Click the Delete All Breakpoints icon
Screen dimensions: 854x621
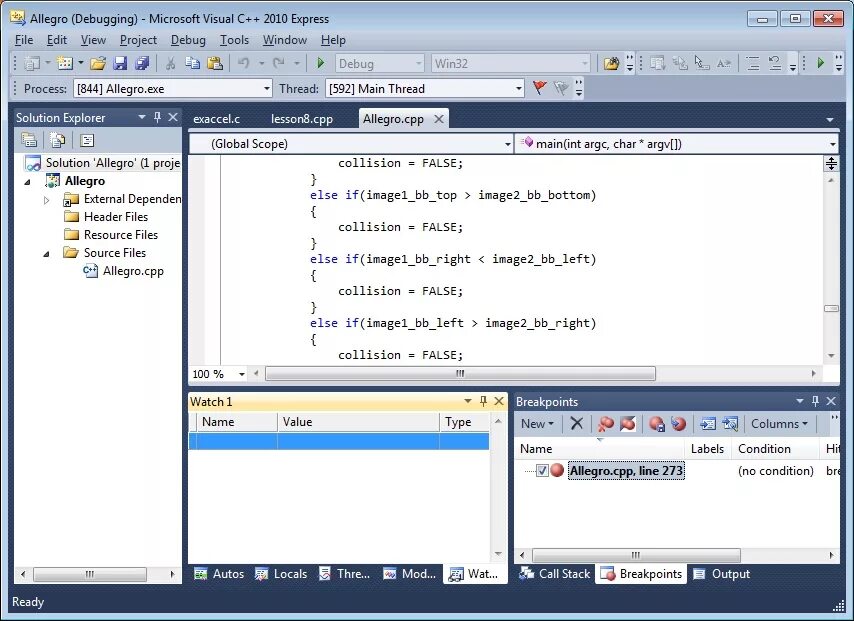coord(605,423)
